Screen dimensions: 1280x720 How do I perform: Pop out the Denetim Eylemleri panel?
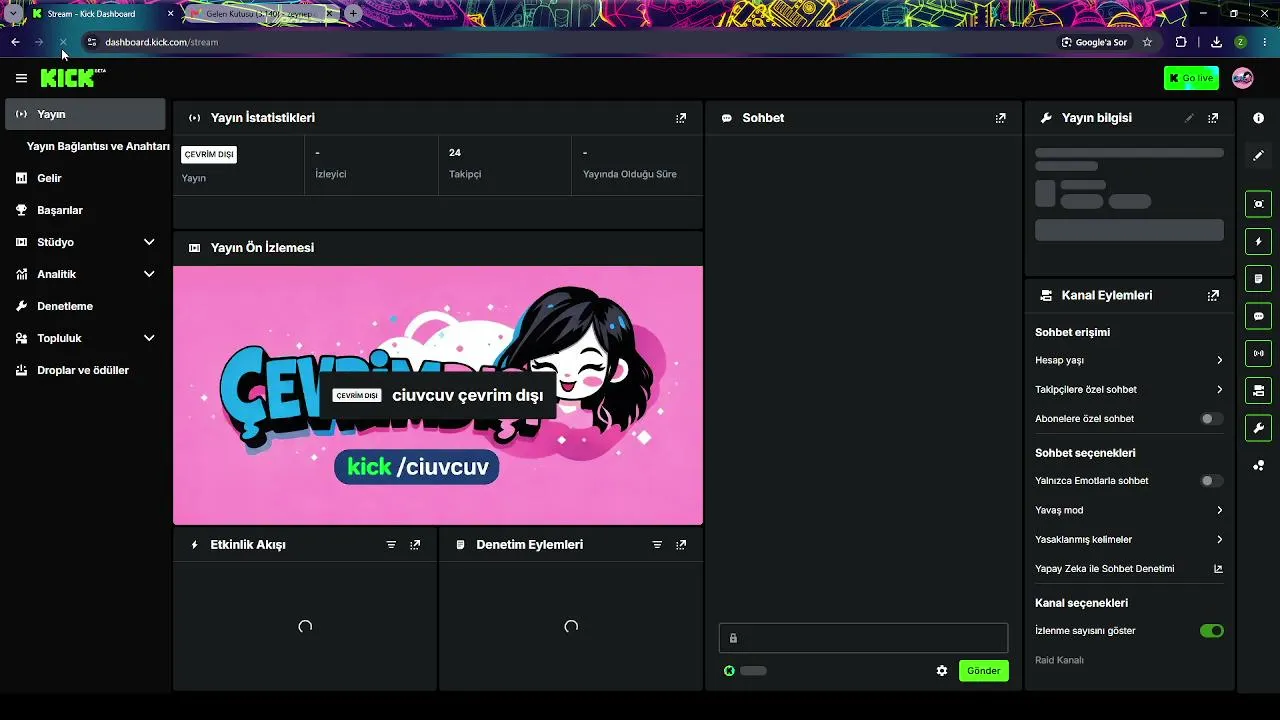click(x=681, y=545)
